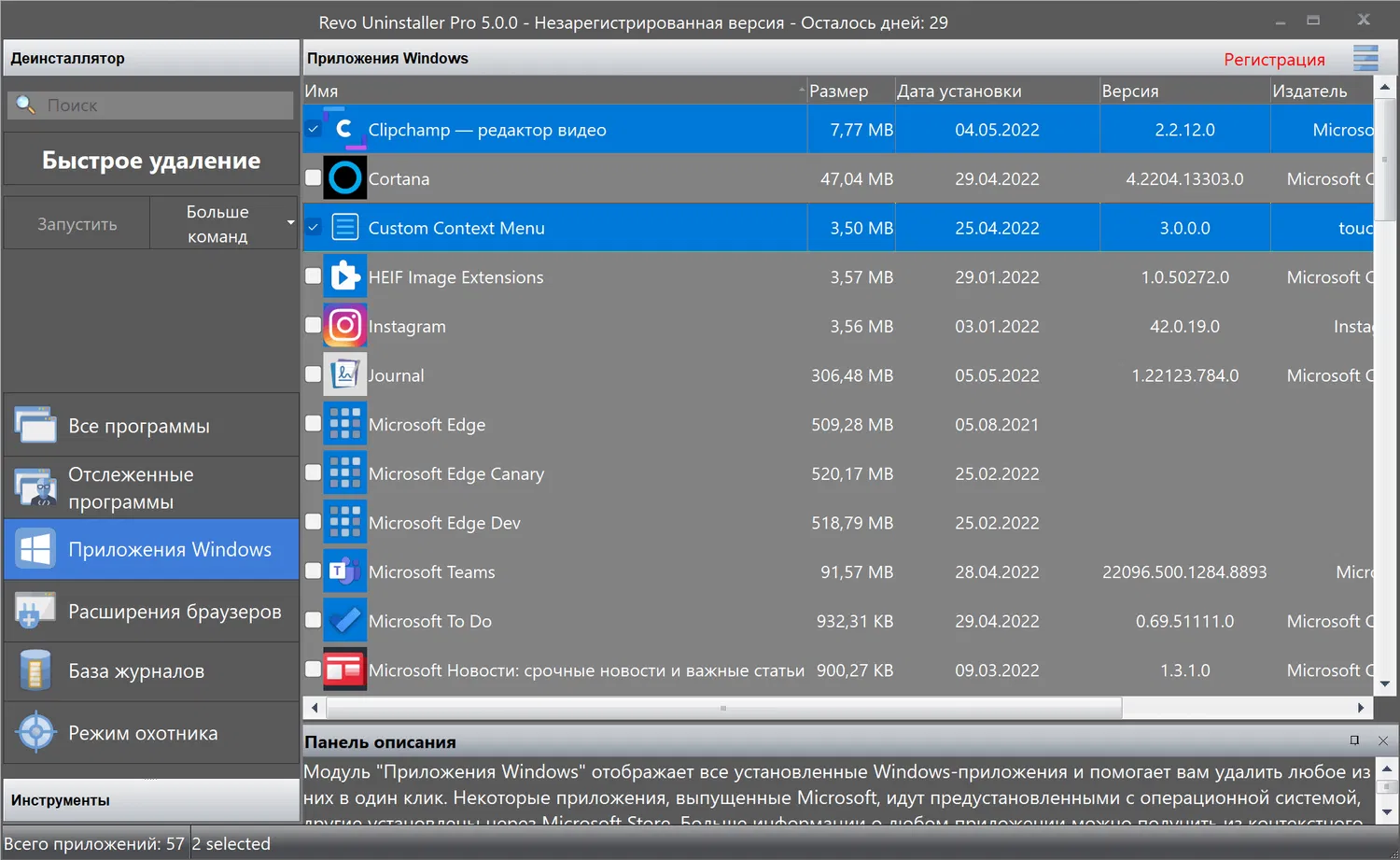Click the app list vertical scrollbar thumb
Screen dimensions: 1400x860
(1385, 158)
